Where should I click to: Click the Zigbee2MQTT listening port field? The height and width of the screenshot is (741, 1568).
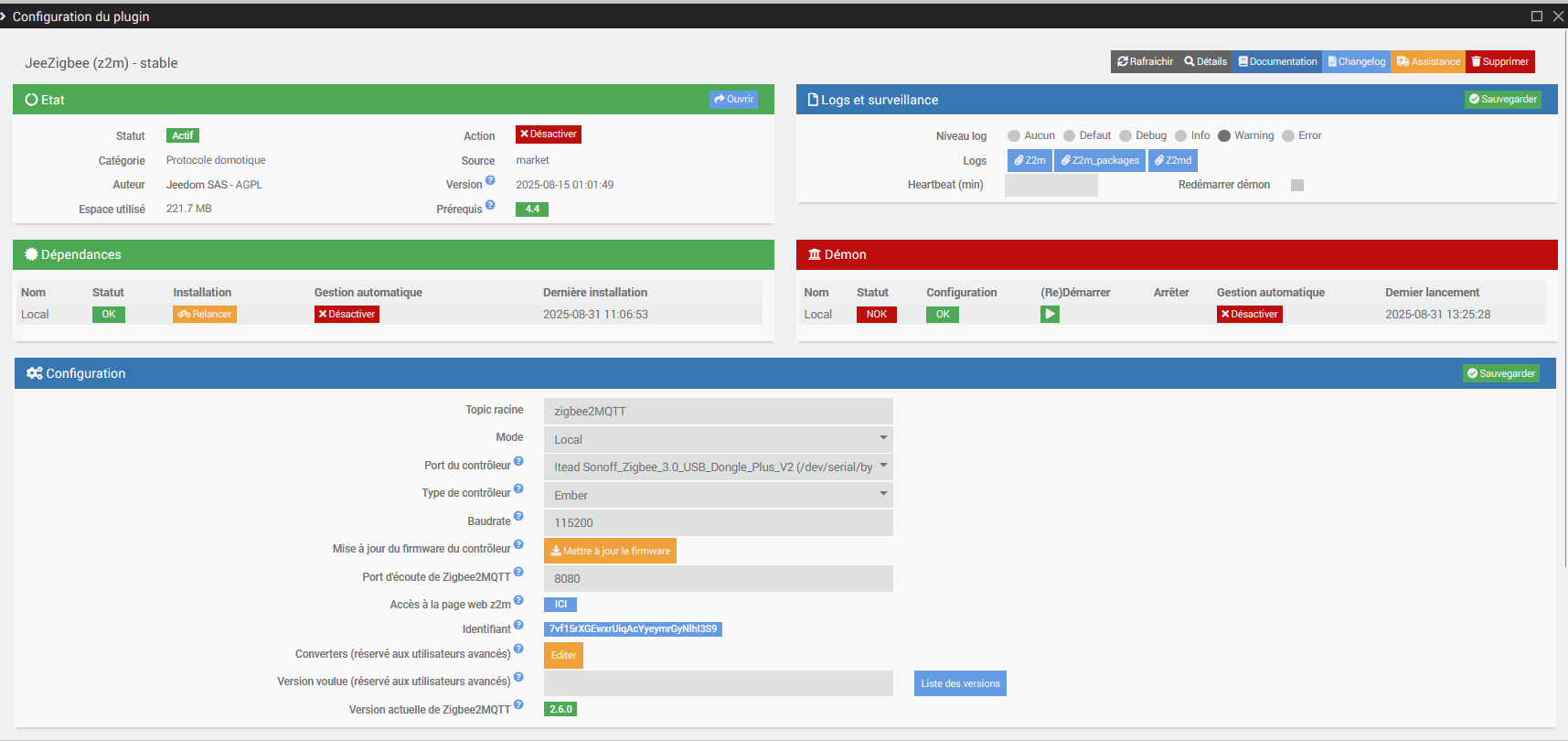(719, 578)
